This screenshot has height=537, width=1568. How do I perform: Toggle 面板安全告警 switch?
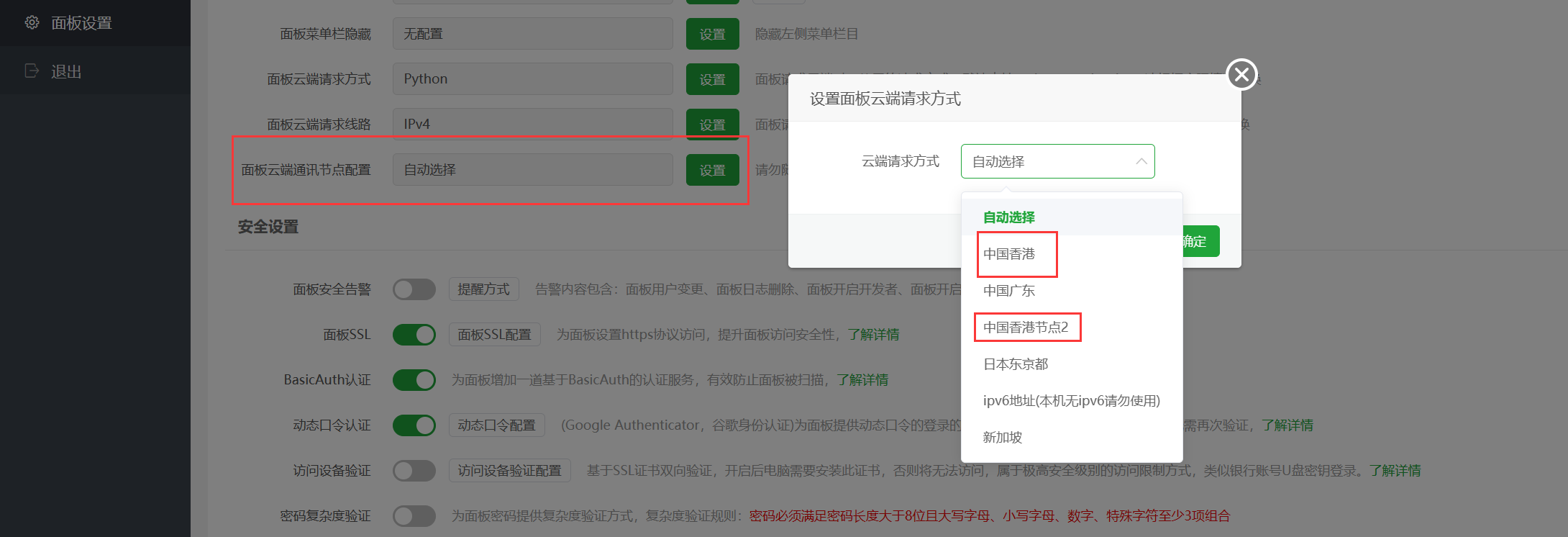[x=414, y=289]
